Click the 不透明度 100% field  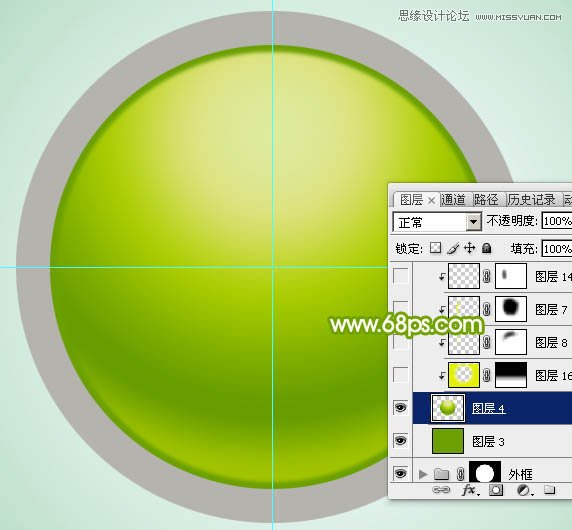point(557,221)
